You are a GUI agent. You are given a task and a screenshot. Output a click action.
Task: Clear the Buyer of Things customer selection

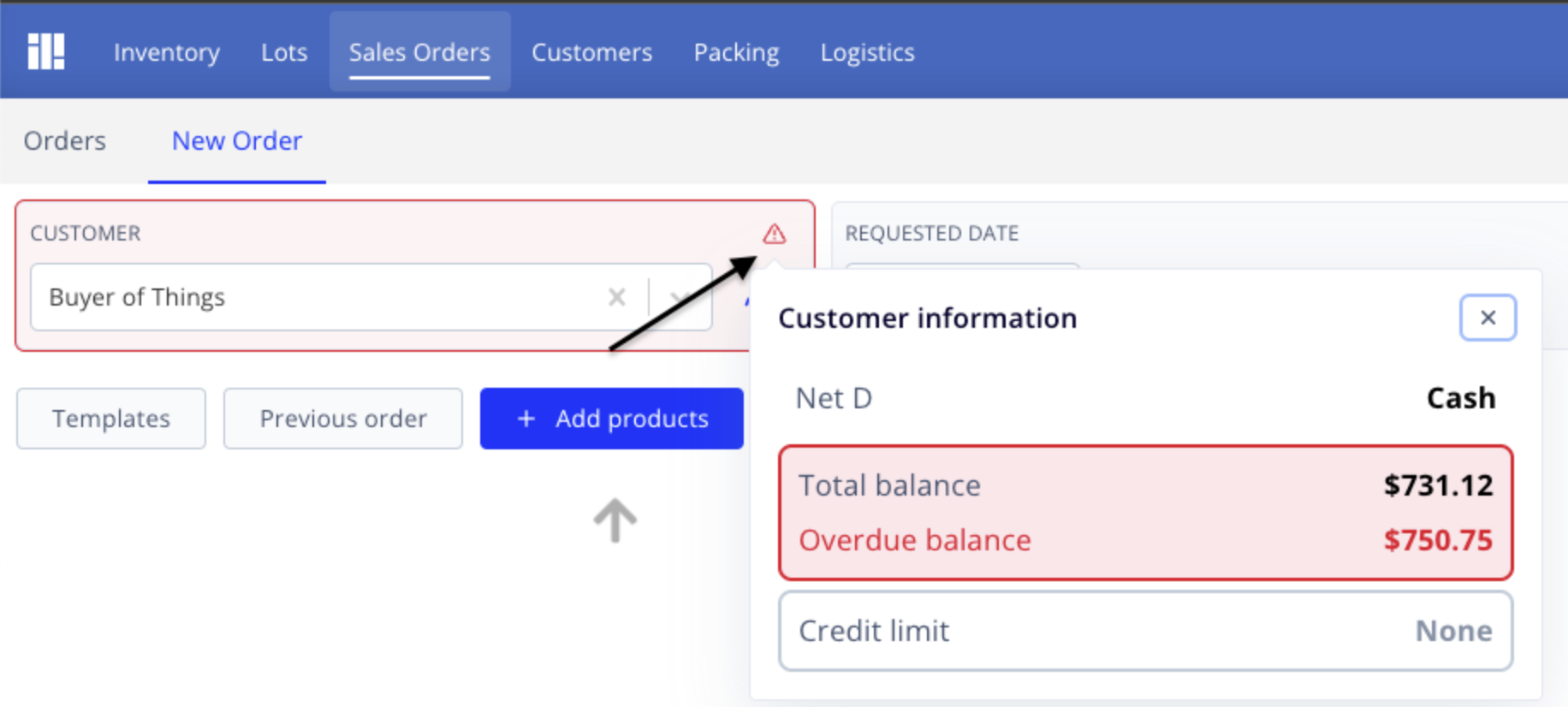pyautogui.click(x=616, y=297)
